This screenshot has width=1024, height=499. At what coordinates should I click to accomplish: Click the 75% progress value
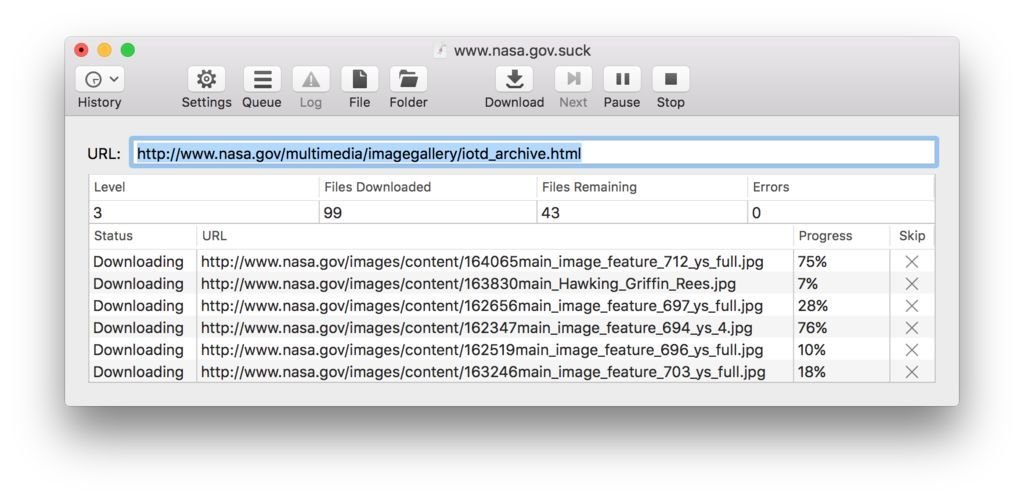pyautogui.click(x=812, y=262)
